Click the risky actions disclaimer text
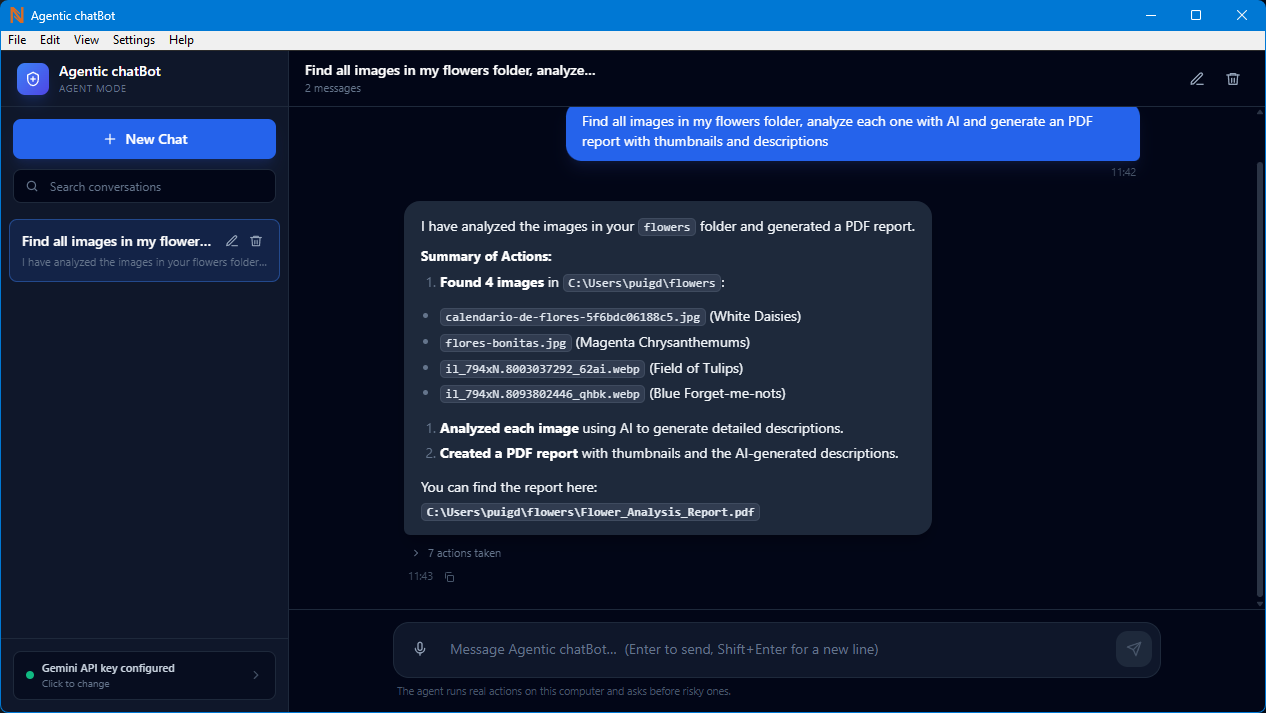This screenshot has height=713, width=1266. (x=564, y=691)
